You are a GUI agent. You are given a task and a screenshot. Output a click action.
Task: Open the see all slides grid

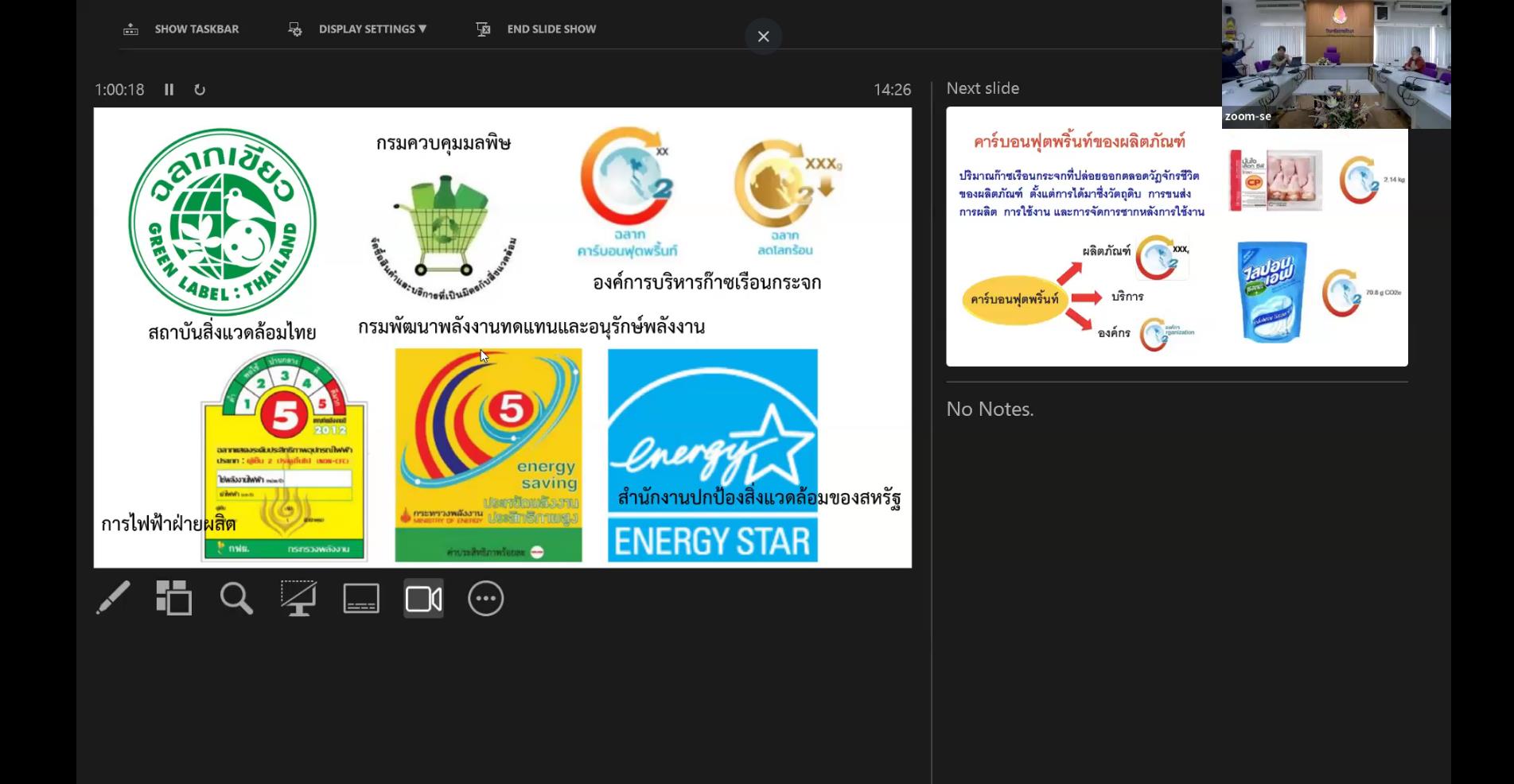[173, 598]
